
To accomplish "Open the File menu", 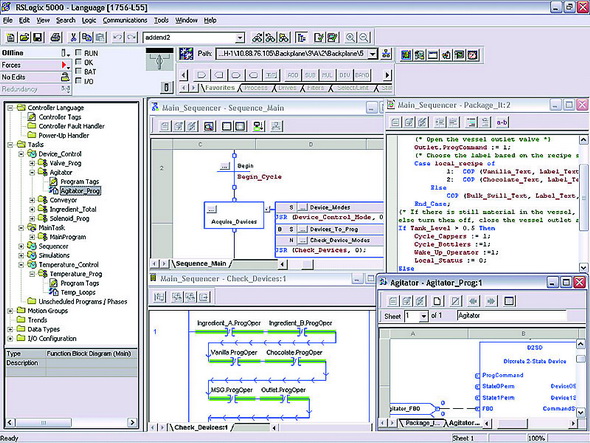I will tap(8, 20).
